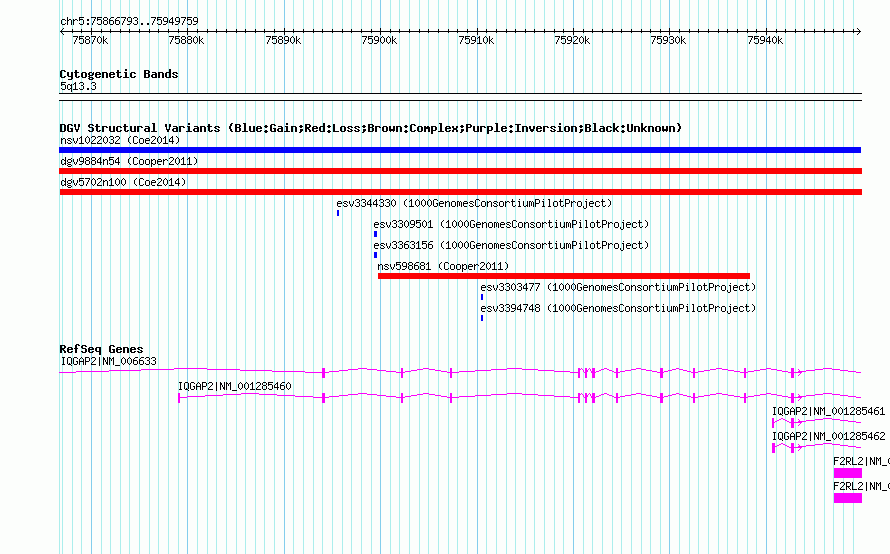Open variant label esv3363156

click(x=511, y=245)
